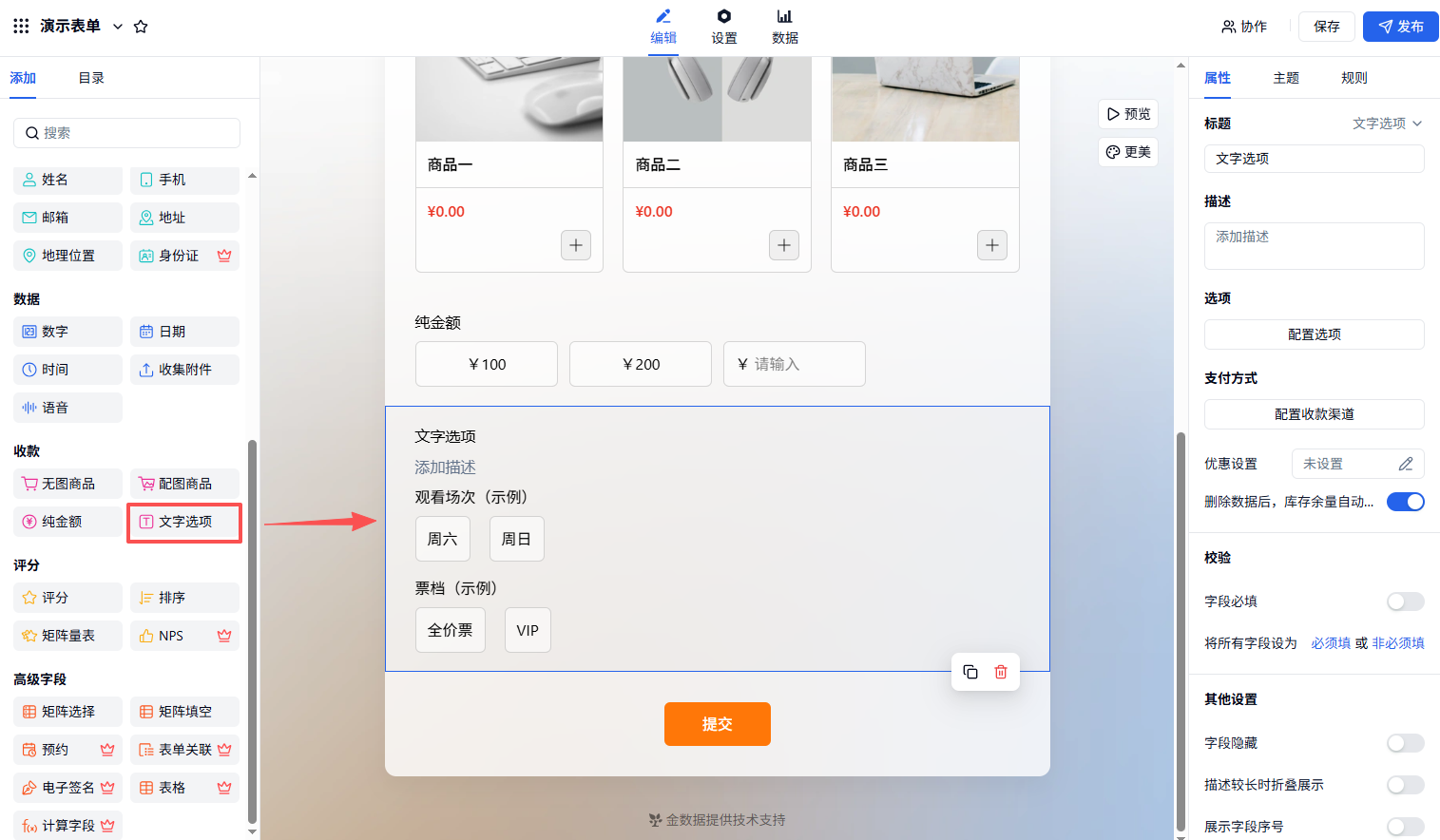
Task: Toggle 描述较长时折叠展示 switch
Action: point(1405,785)
